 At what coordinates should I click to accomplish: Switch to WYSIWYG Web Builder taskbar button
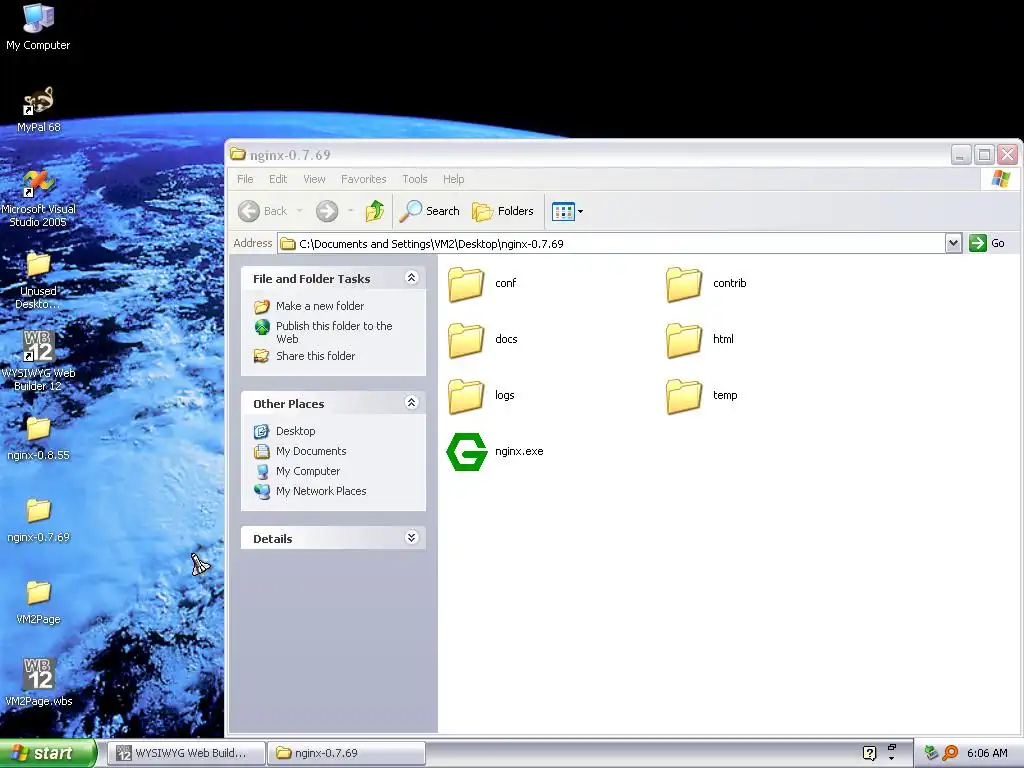[185, 753]
